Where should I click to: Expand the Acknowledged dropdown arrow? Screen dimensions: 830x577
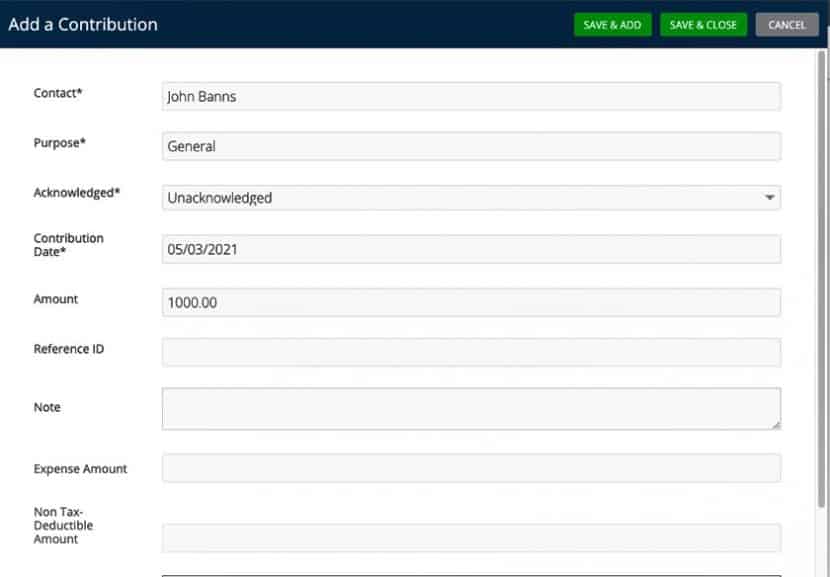coord(769,198)
